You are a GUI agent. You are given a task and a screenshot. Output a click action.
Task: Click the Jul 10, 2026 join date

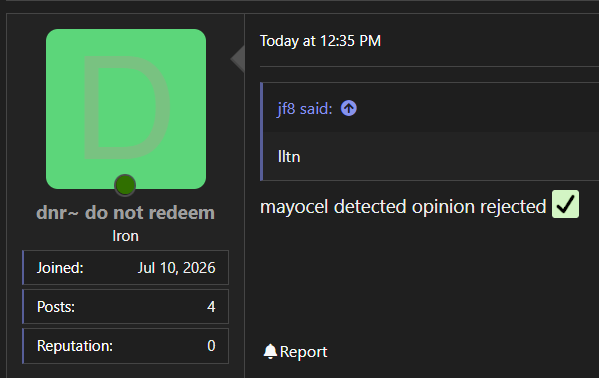point(176,268)
